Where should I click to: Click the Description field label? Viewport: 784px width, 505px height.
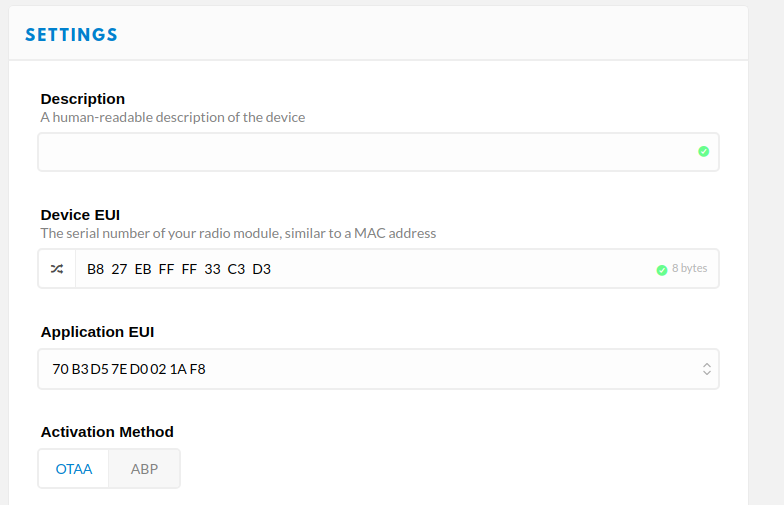pyautogui.click(x=83, y=99)
